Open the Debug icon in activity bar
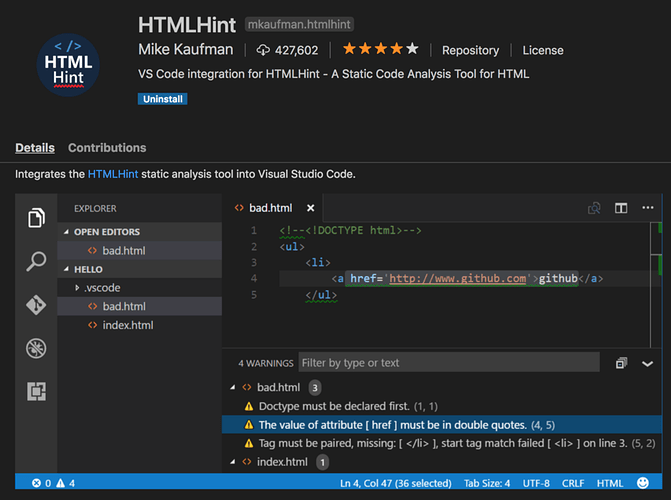Viewport: 671px width, 500px height. pos(36,348)
